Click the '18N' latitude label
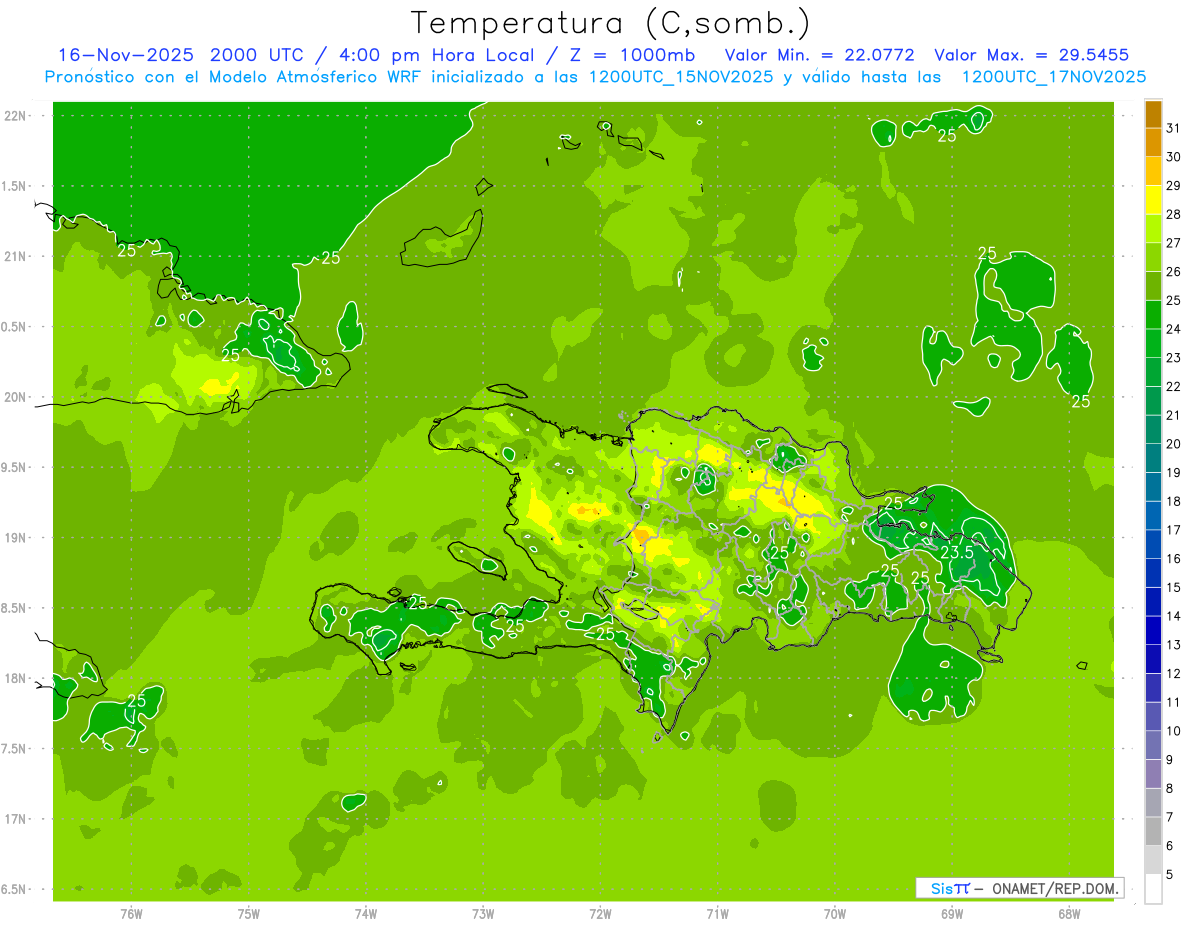The width and height of the screenshot is (1200, 927). point(15,678)
